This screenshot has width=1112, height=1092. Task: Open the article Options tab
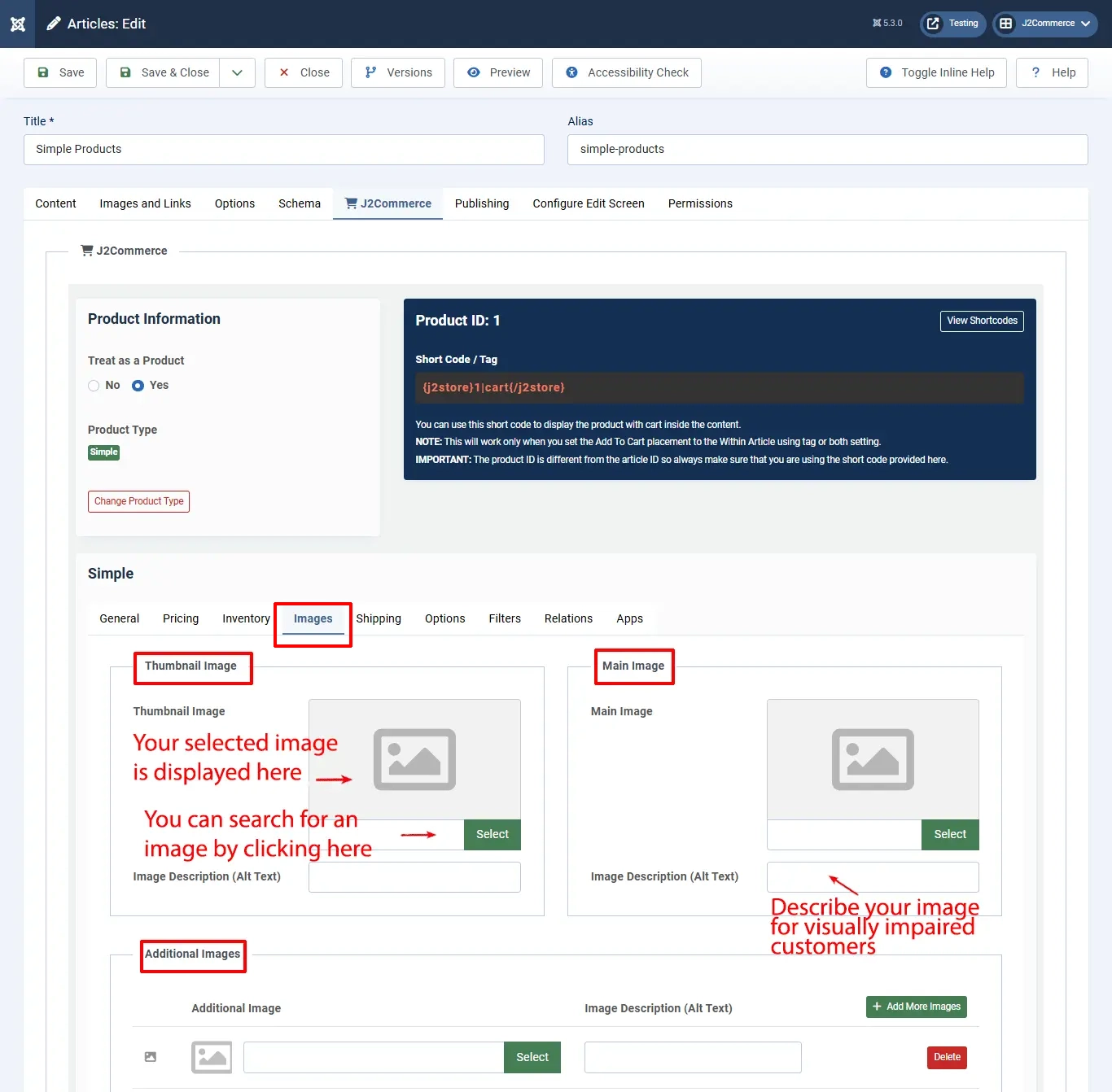(234, 203)
